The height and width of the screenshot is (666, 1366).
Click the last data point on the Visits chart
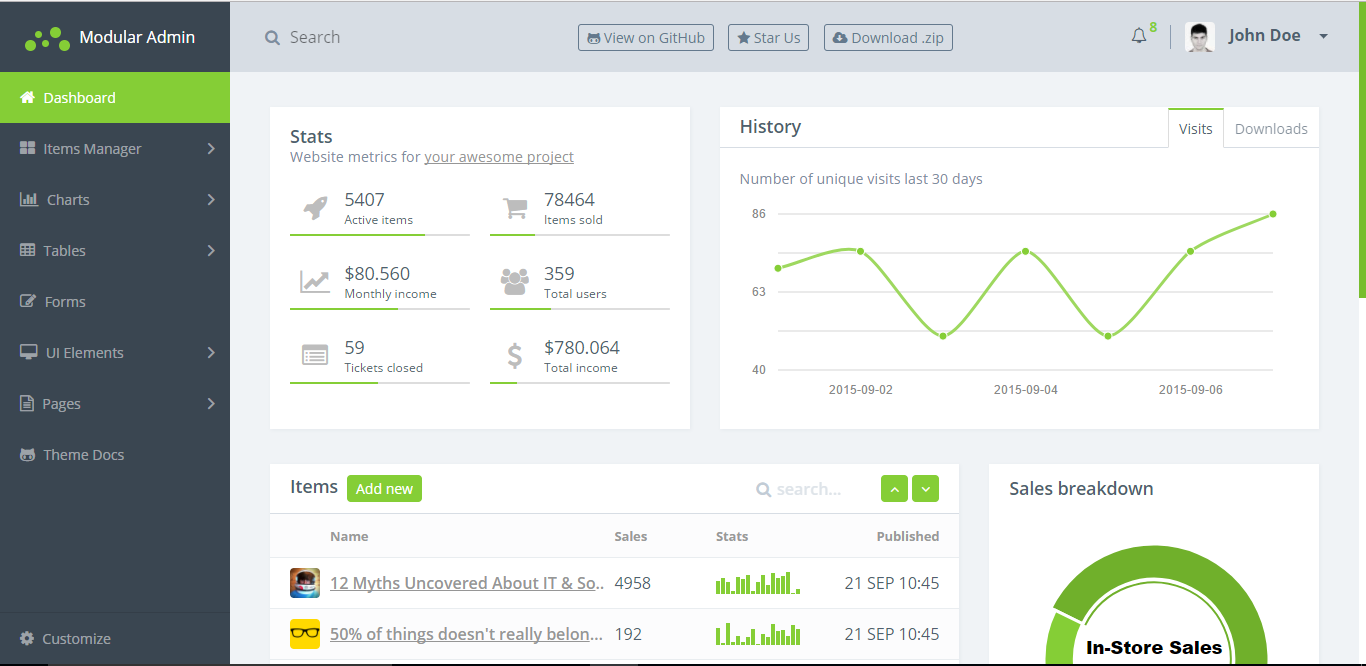(1273, 214)
